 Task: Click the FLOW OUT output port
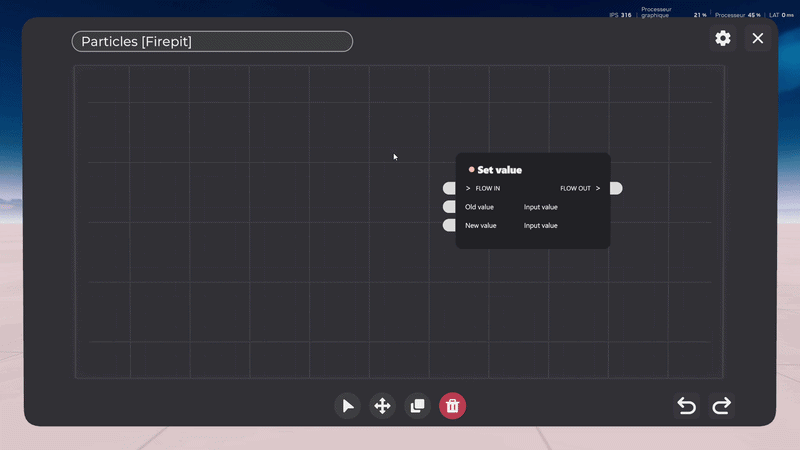point(616,188)
